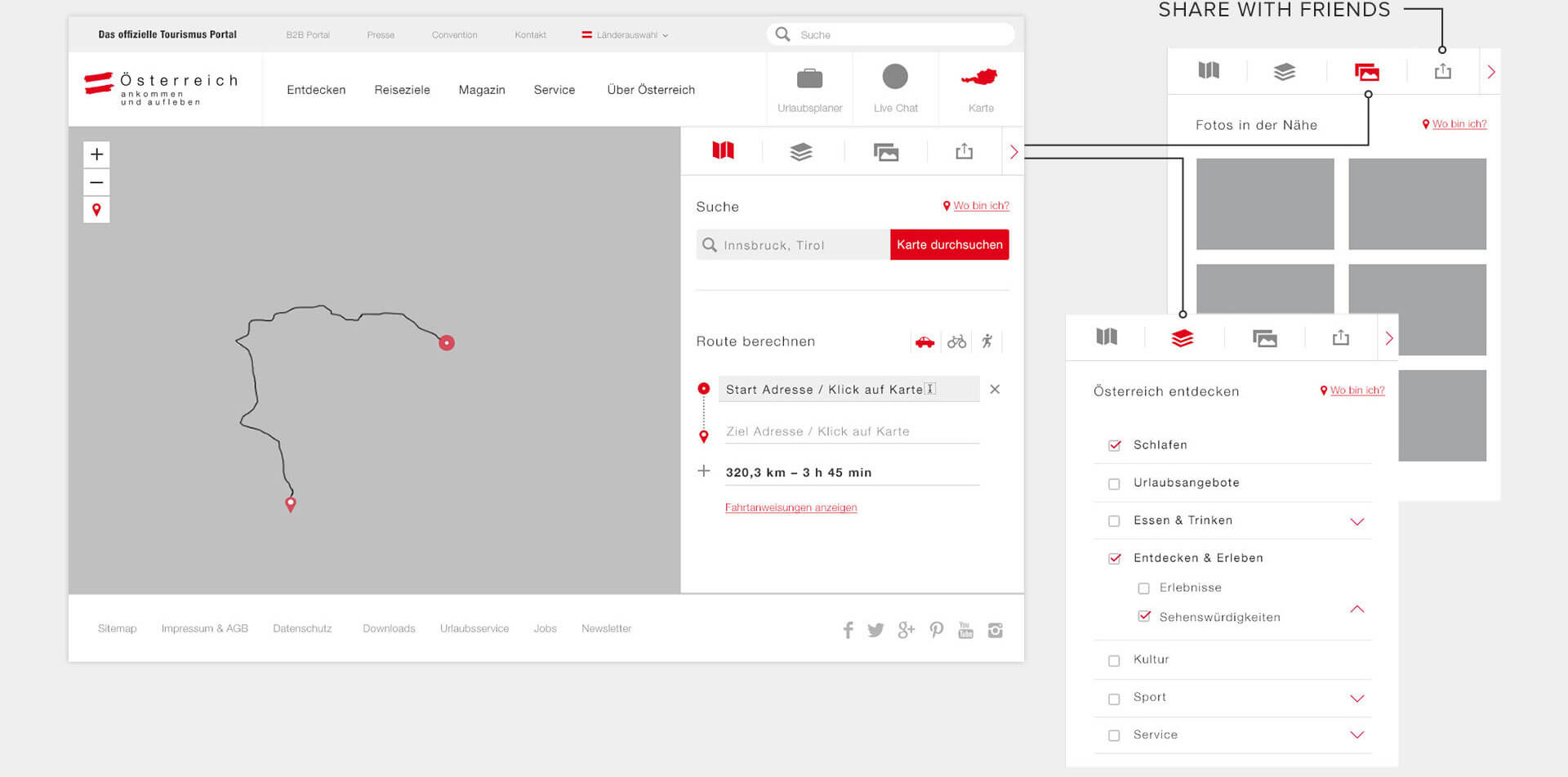1568x777 pixels.
Task: Open the Magazin menu item
Action: point(482,90)
